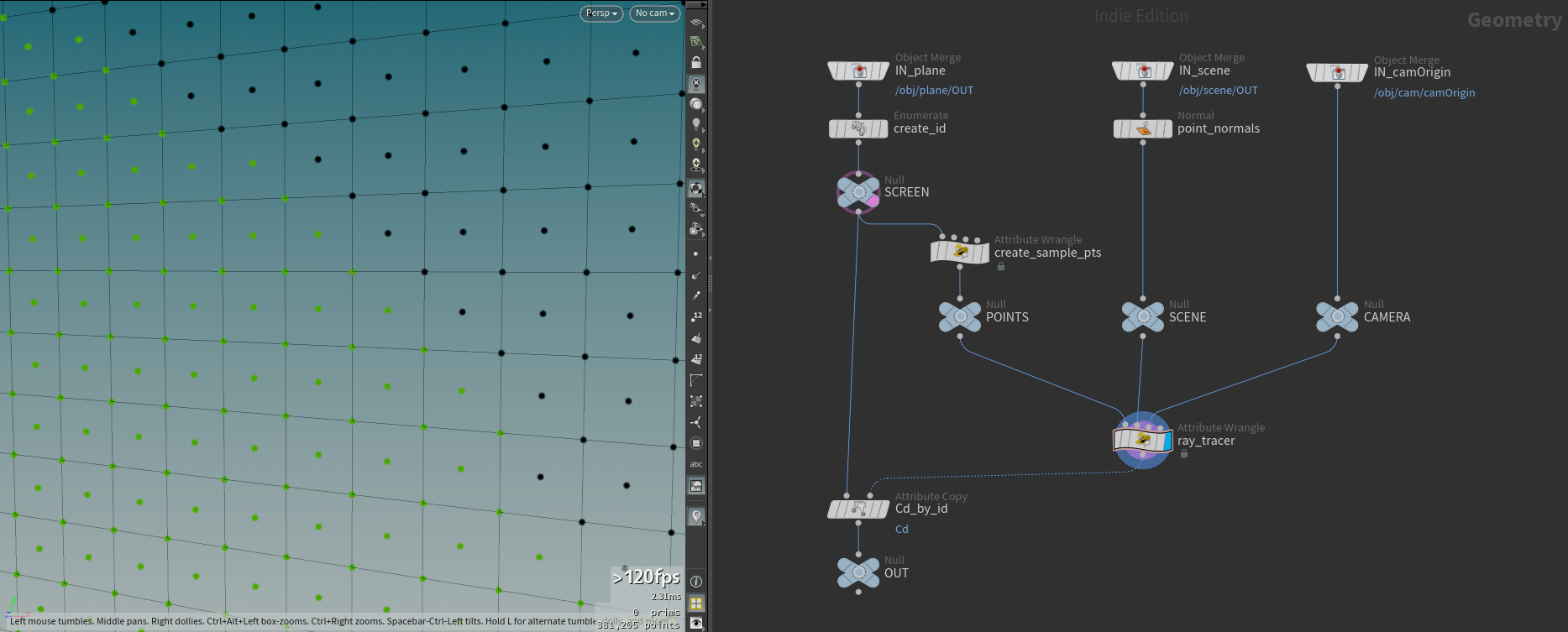The width and height of the screenshot is (1568, 632).
Task: Click the point_normals node name label
Action: click(x=1219, y=128)
